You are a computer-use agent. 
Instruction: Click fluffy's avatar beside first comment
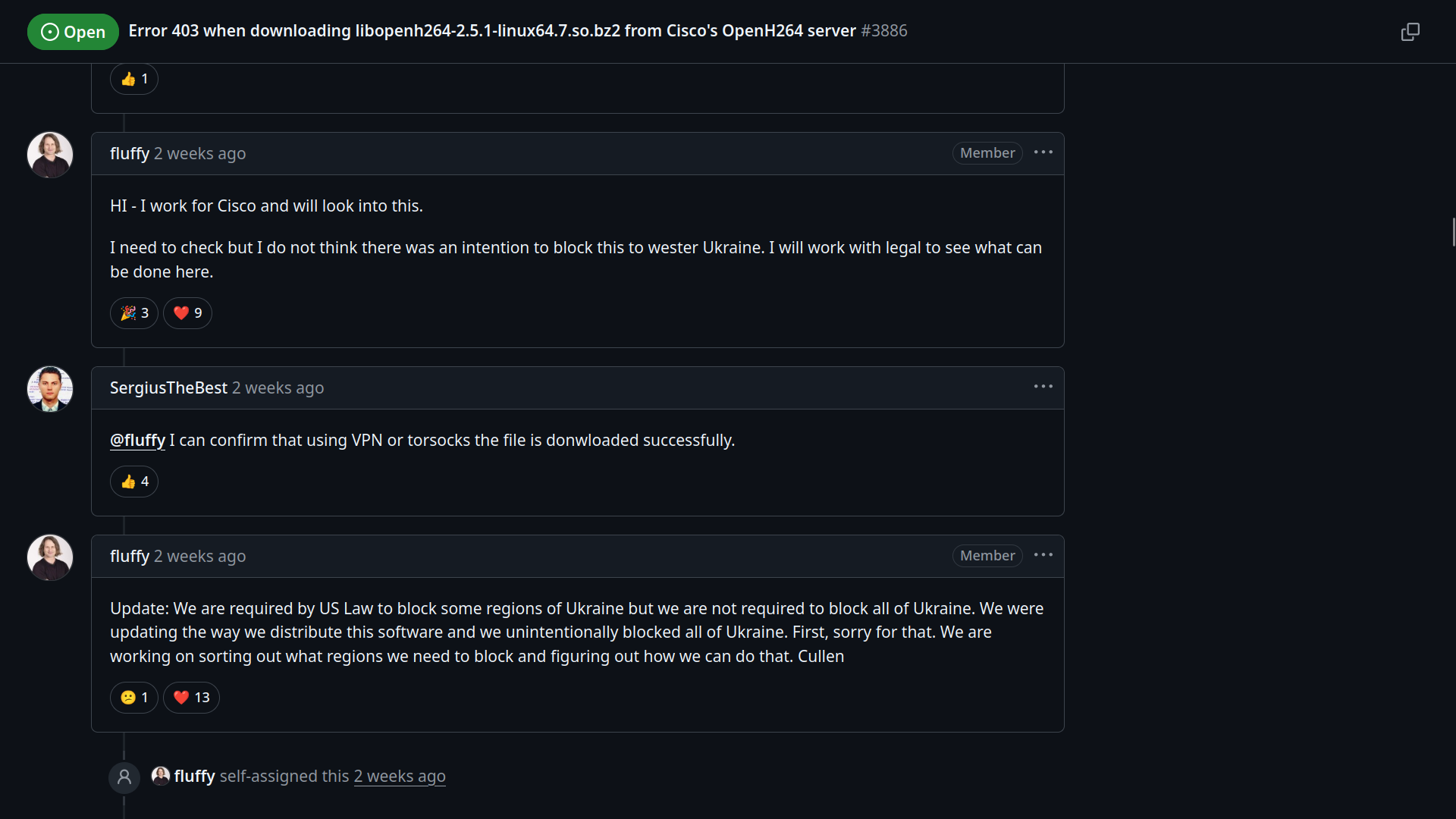50,155
